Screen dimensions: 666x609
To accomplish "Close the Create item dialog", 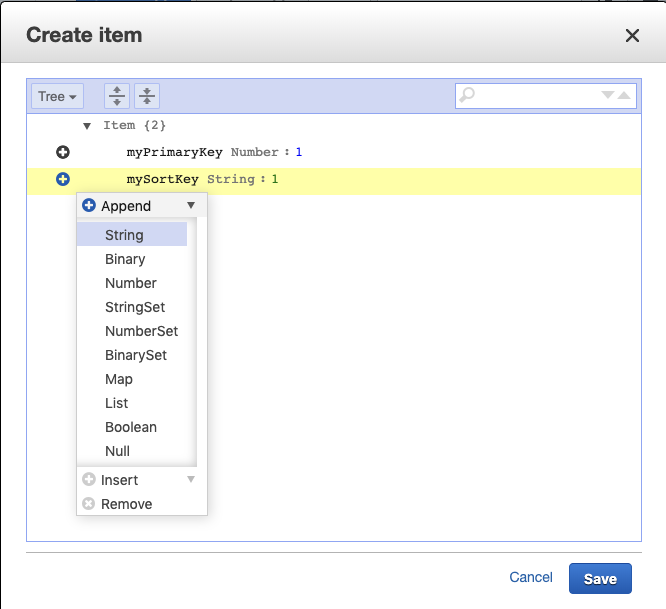I will click(632, 36).
